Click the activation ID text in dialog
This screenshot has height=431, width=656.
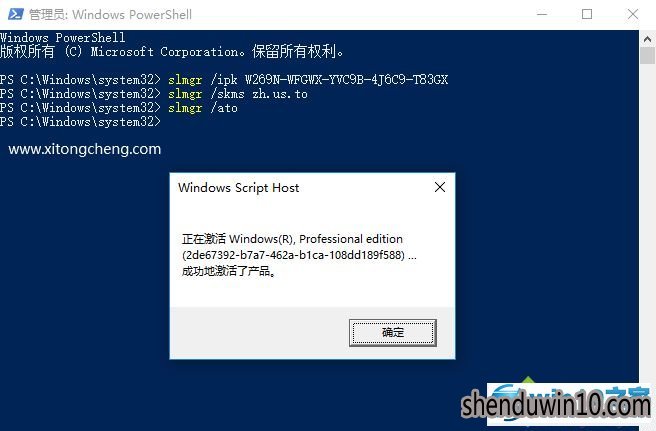pos(294,255)
